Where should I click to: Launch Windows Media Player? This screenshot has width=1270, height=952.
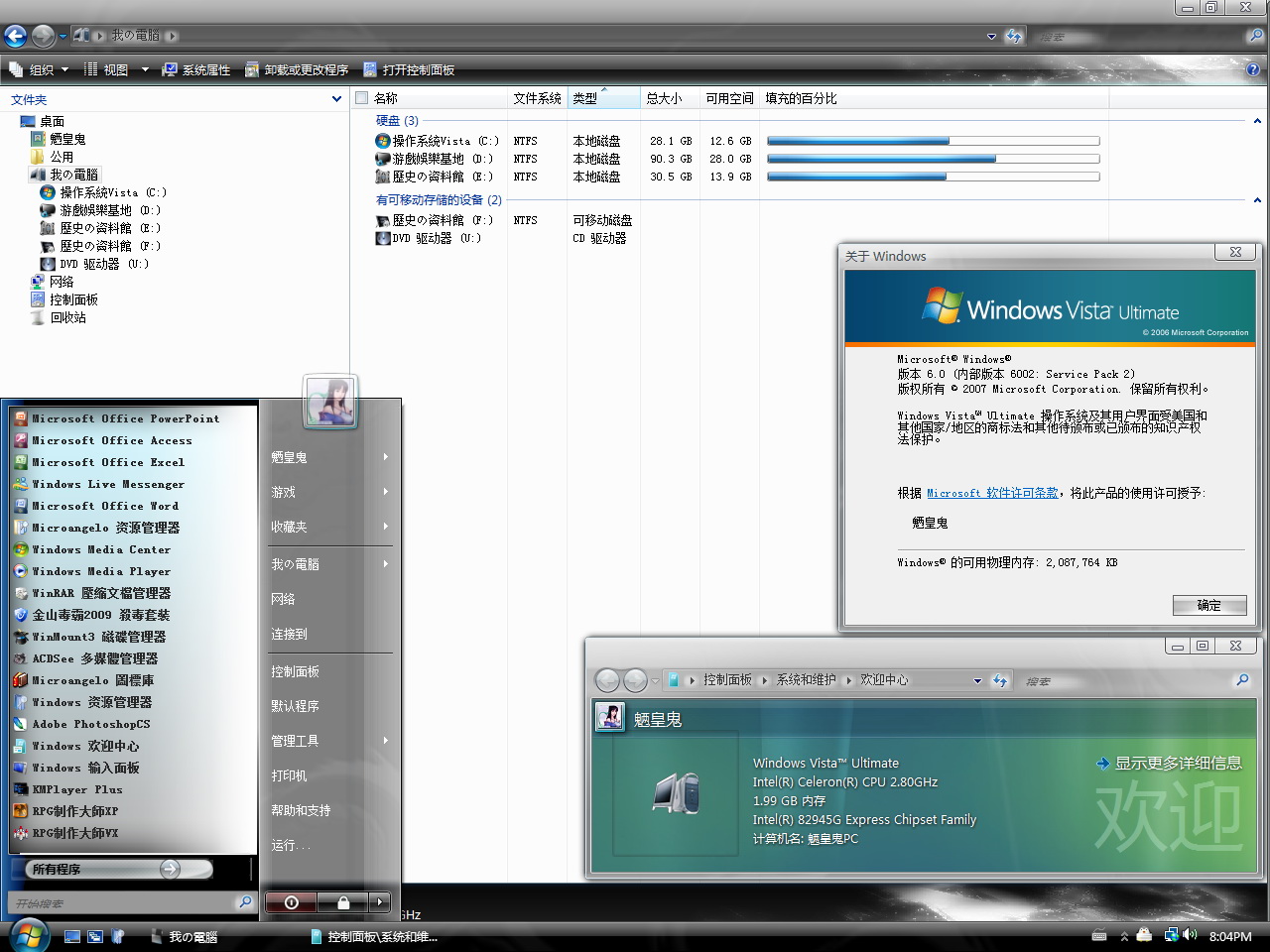[x=92, y=571]
